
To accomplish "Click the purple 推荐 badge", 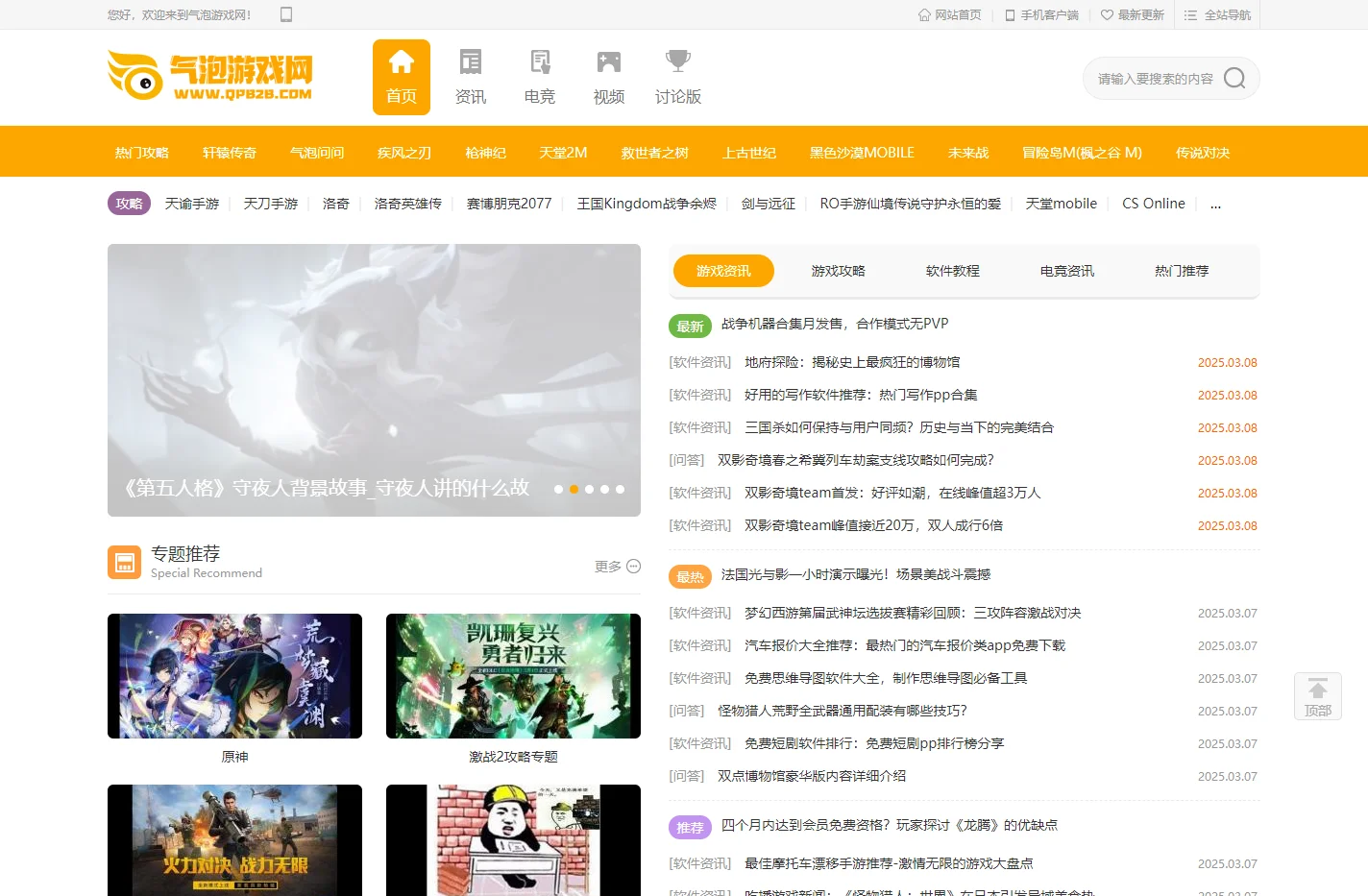I will [690, 828].
